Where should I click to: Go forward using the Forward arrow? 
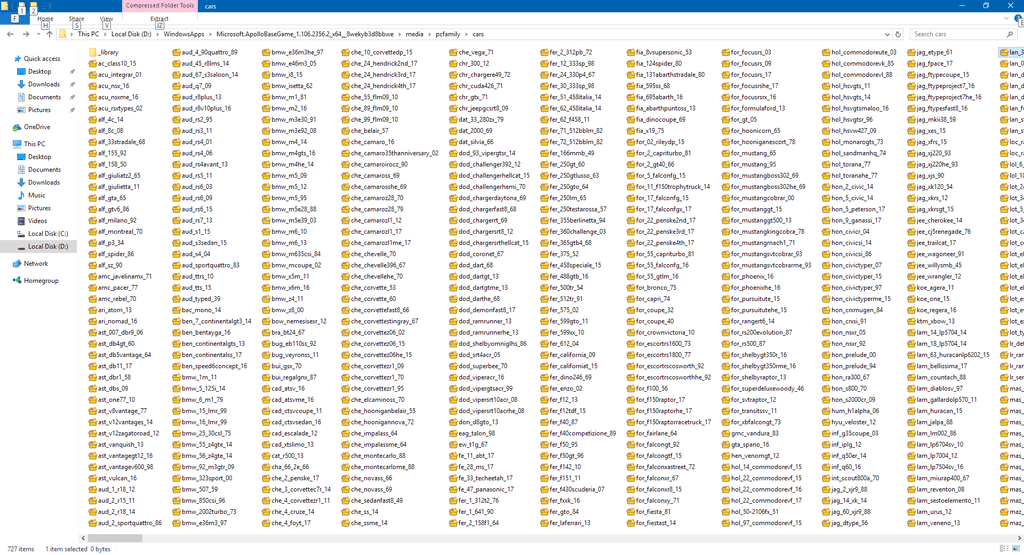[25, 34]
